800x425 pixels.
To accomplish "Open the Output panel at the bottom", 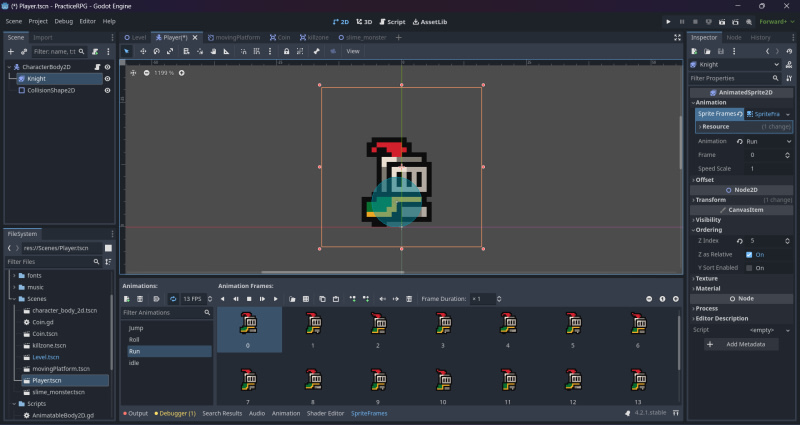I will click(136, 413).
